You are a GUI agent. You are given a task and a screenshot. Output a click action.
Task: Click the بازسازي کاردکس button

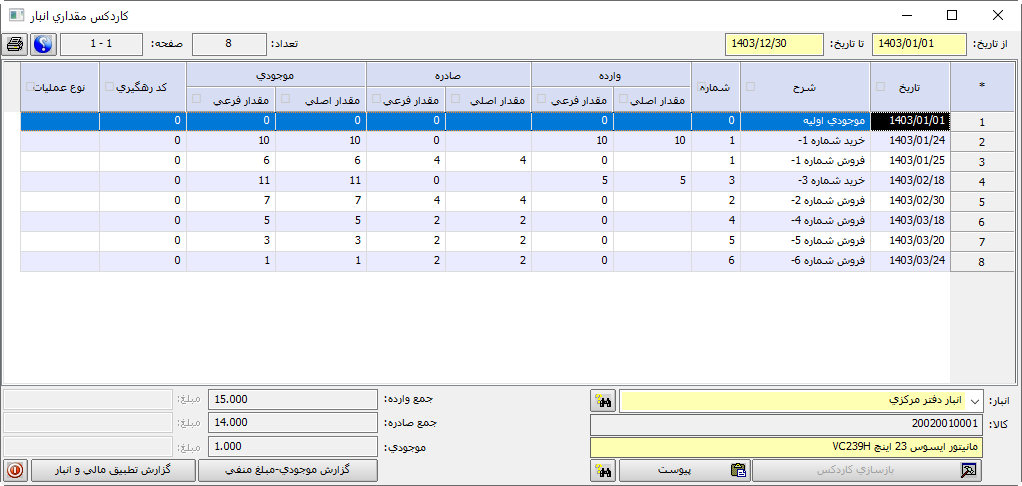click(x=867, y=470)
